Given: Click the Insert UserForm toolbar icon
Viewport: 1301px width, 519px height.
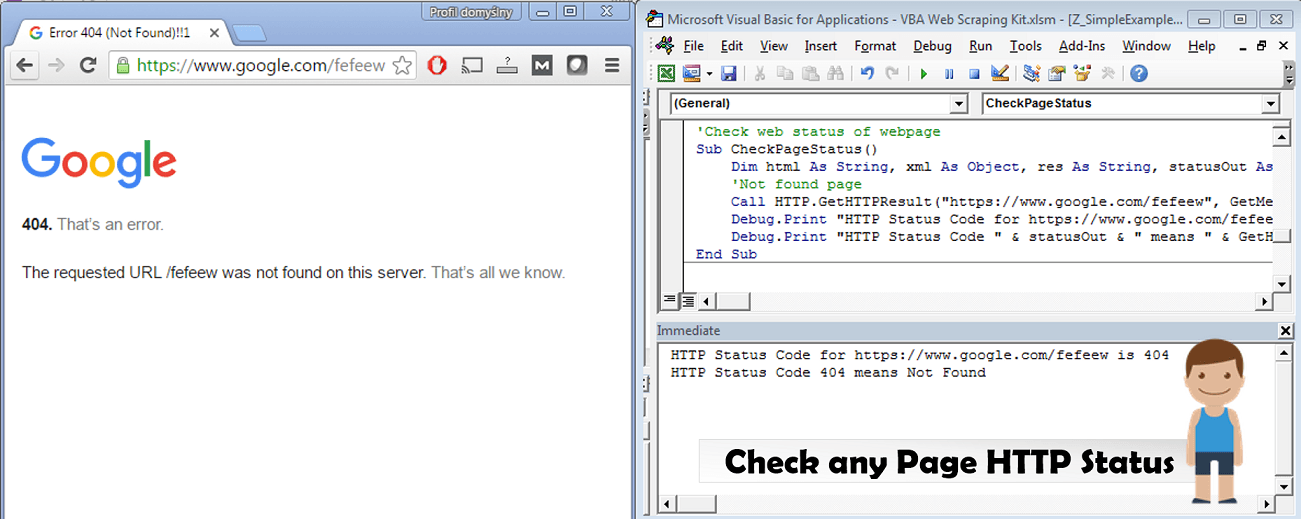Looking at the screenshot, I should (691, 73).
